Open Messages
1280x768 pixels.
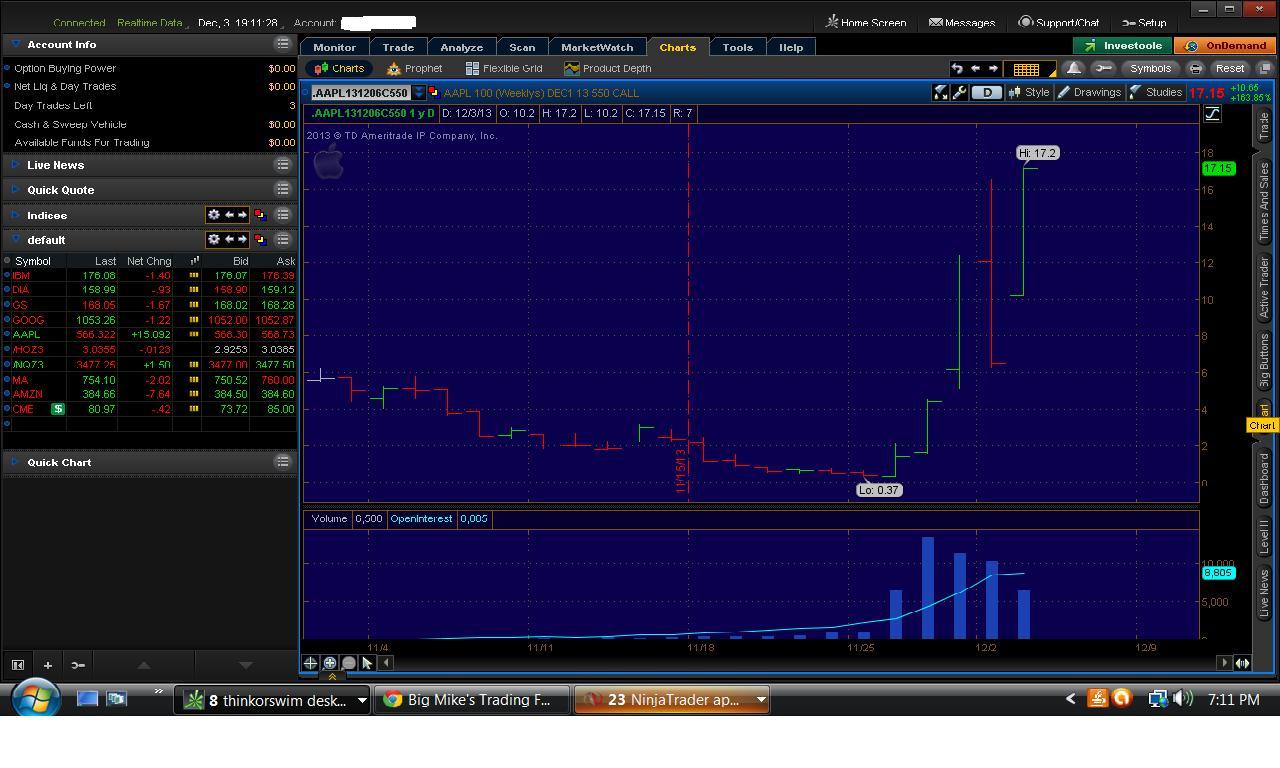(962, 22)
